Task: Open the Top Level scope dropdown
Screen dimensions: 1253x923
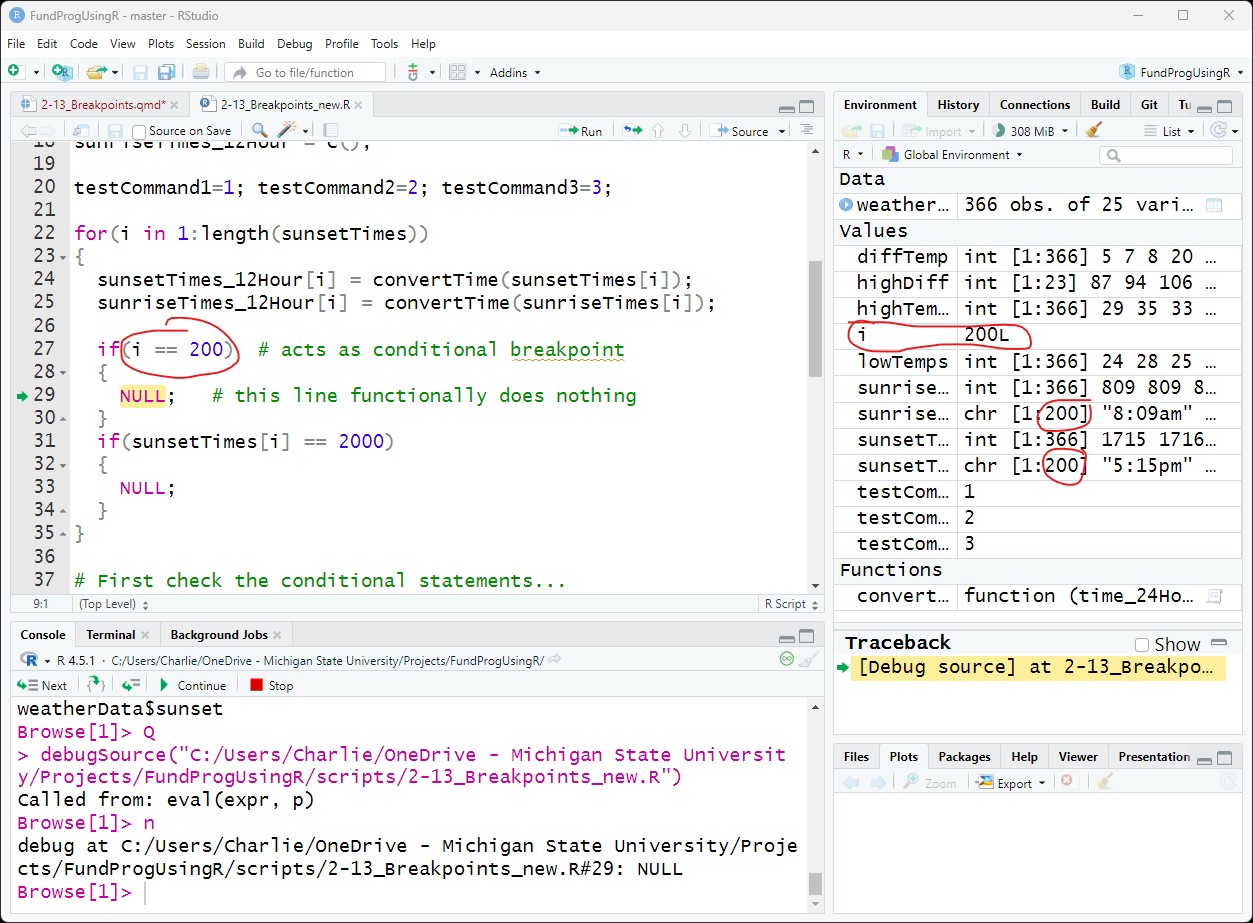Action: 113,604
